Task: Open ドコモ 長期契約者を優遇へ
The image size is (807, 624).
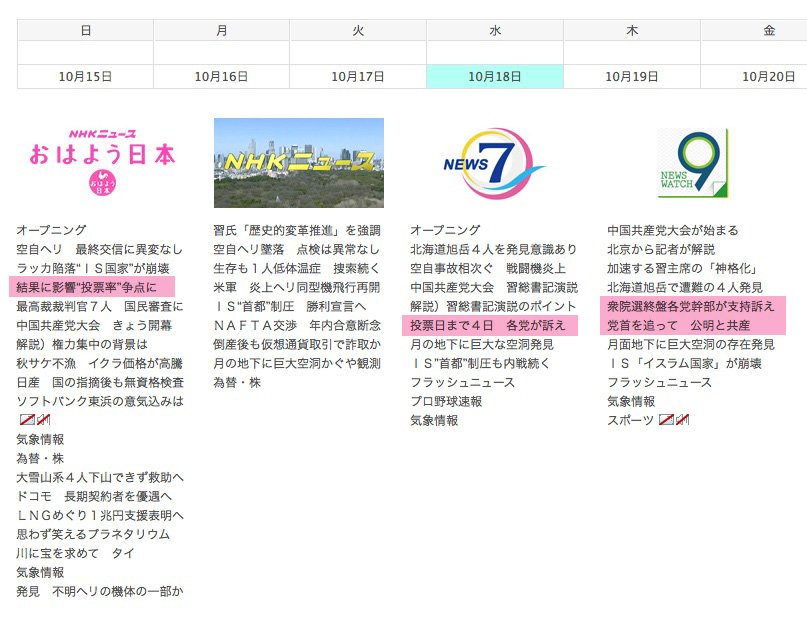Action: click(94, 496)
